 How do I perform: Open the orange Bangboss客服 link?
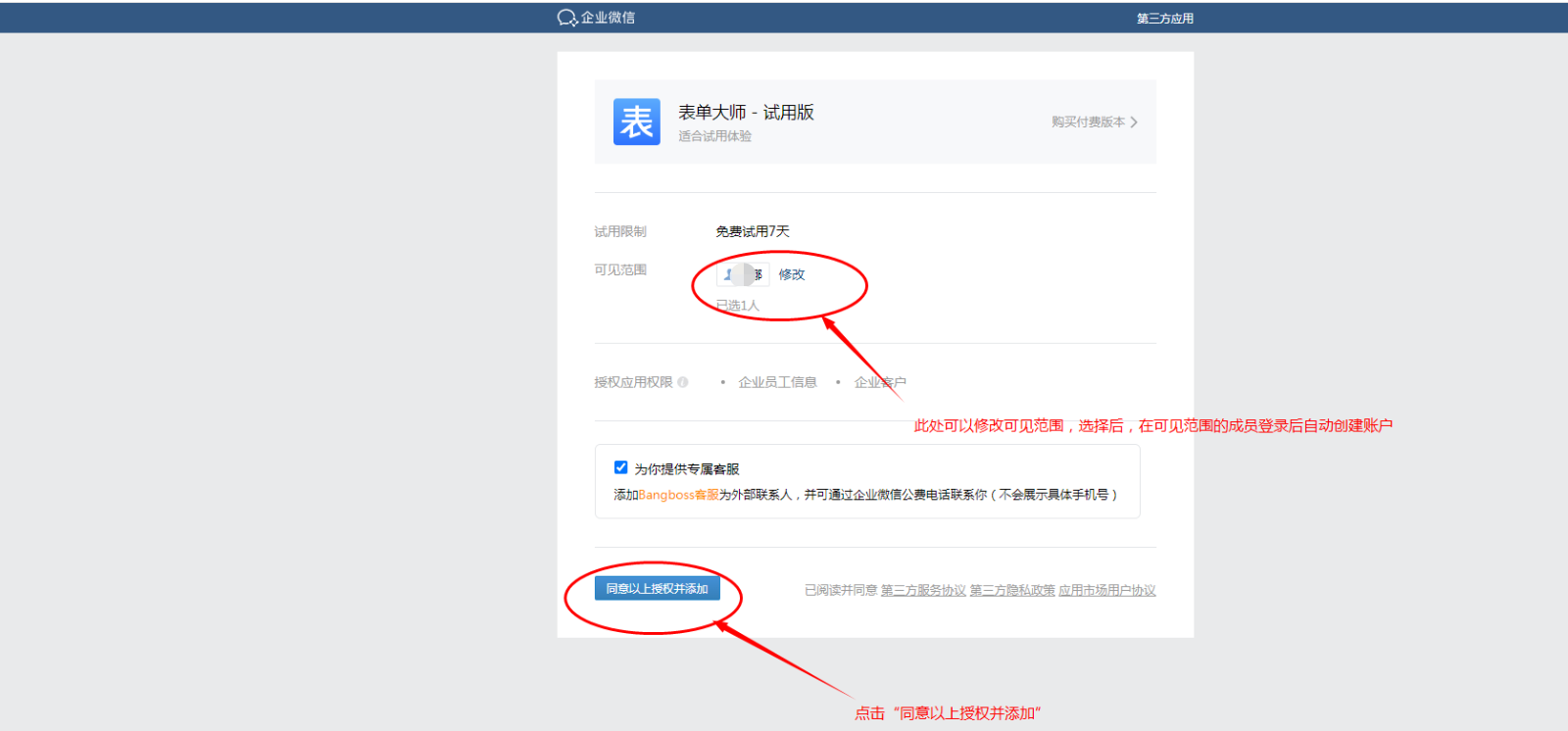coord(678,495)
